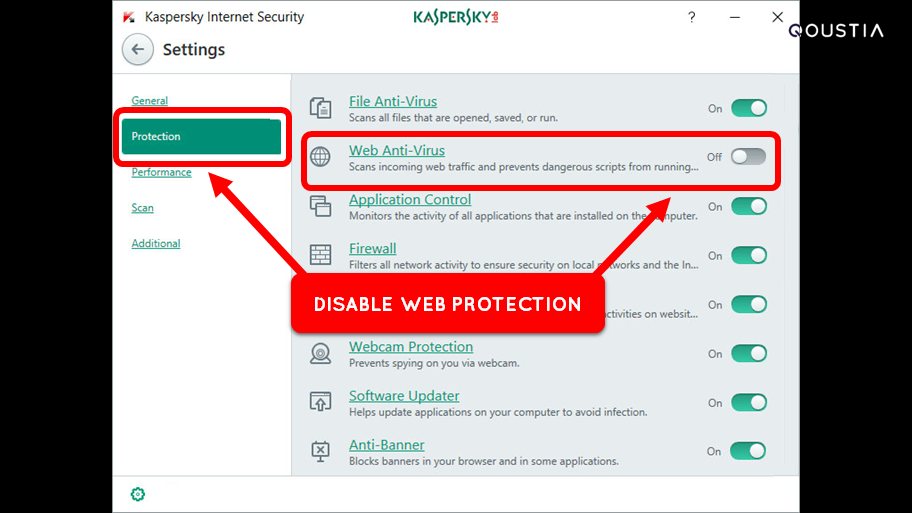The image size is (912, 513).
Task: Open the General settings section
Action: coord(149,101)
